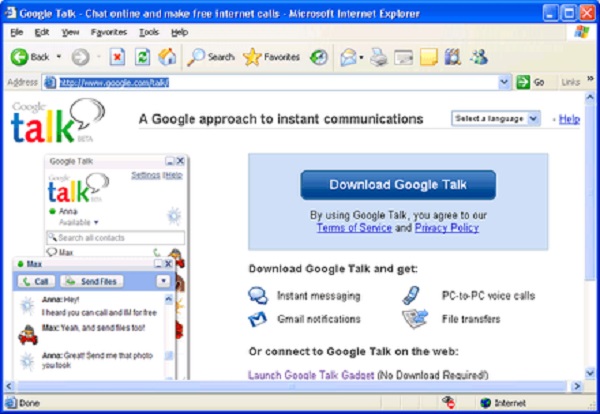Open Favorites star button
The height and width of the screenshot is (414, 600).
272,57
